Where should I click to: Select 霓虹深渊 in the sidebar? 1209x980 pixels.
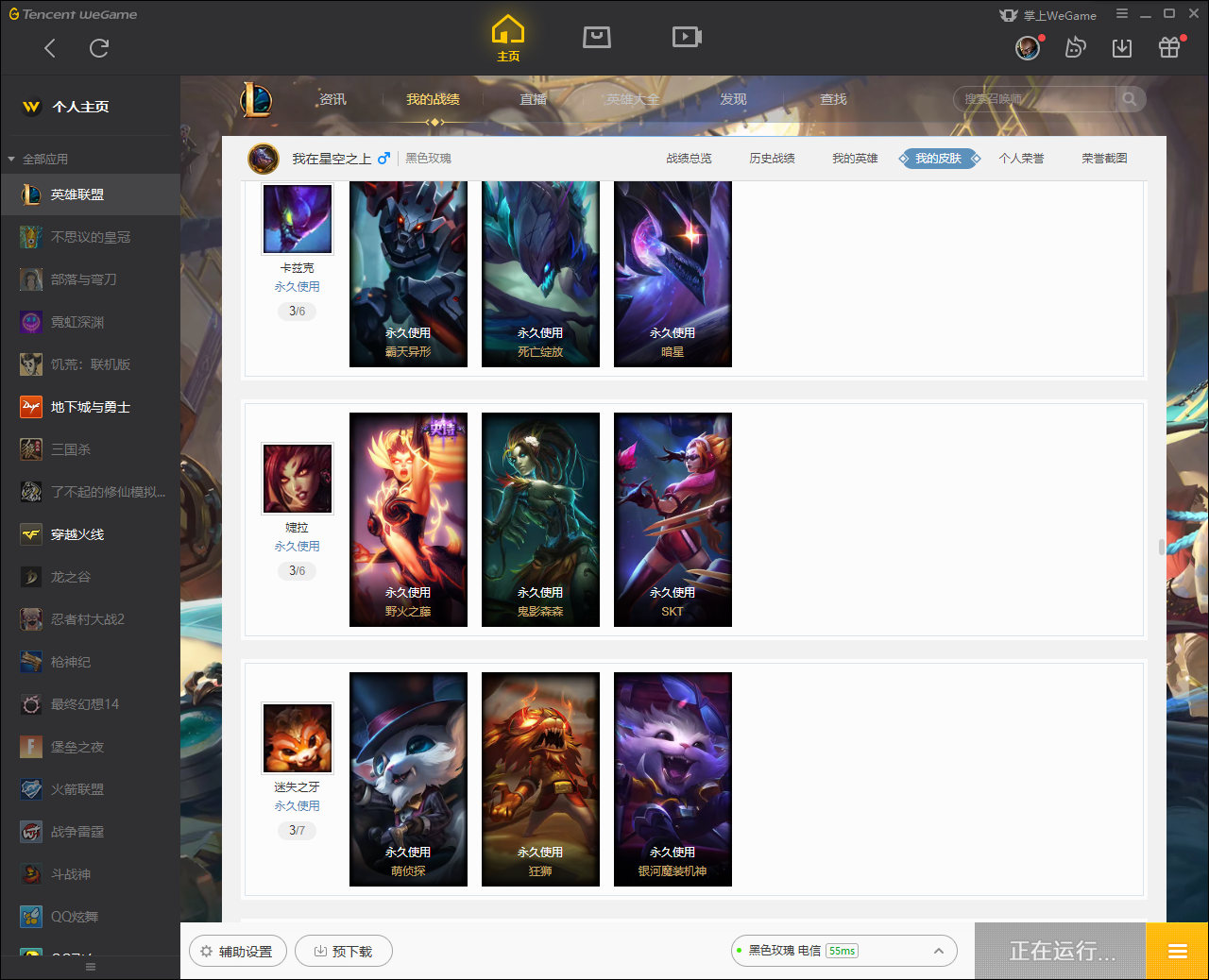tap(90, 322)
